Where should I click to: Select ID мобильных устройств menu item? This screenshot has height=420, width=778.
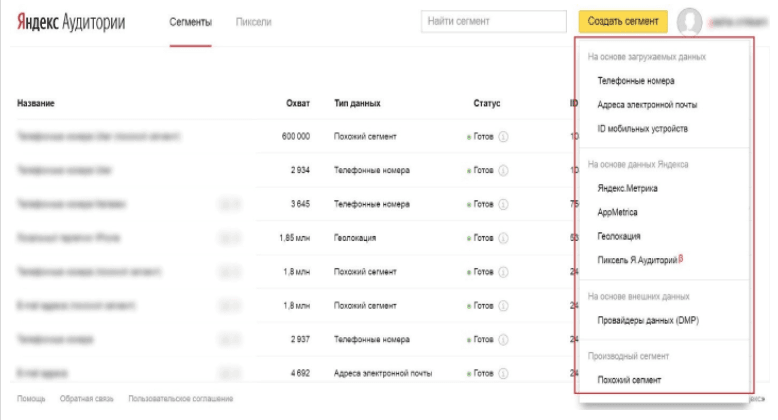(x=643, y=129)
